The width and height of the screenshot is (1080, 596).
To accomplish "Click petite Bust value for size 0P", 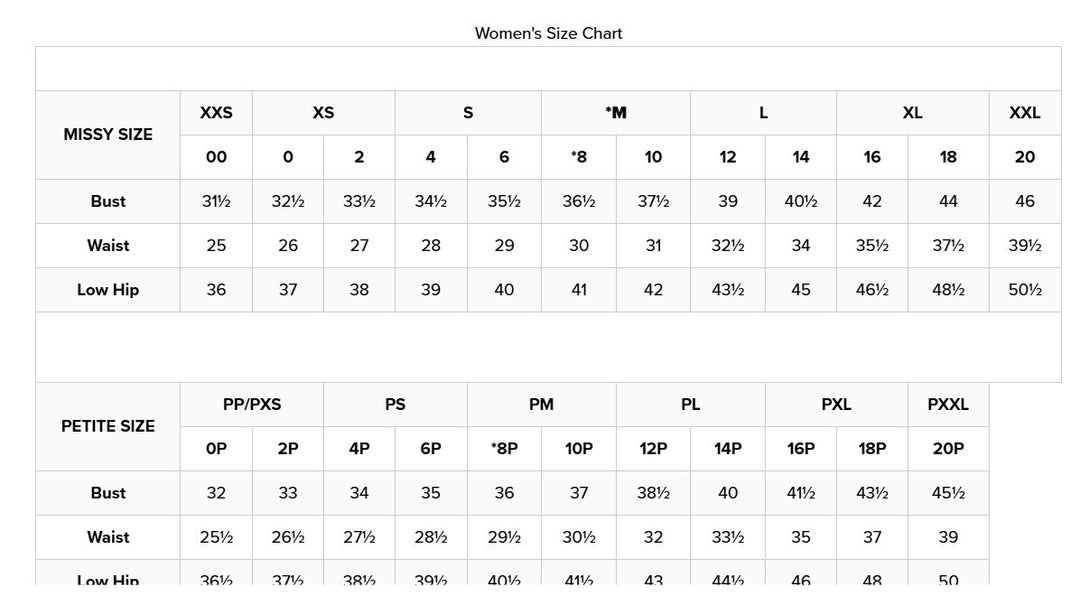I will coord(216,493).
